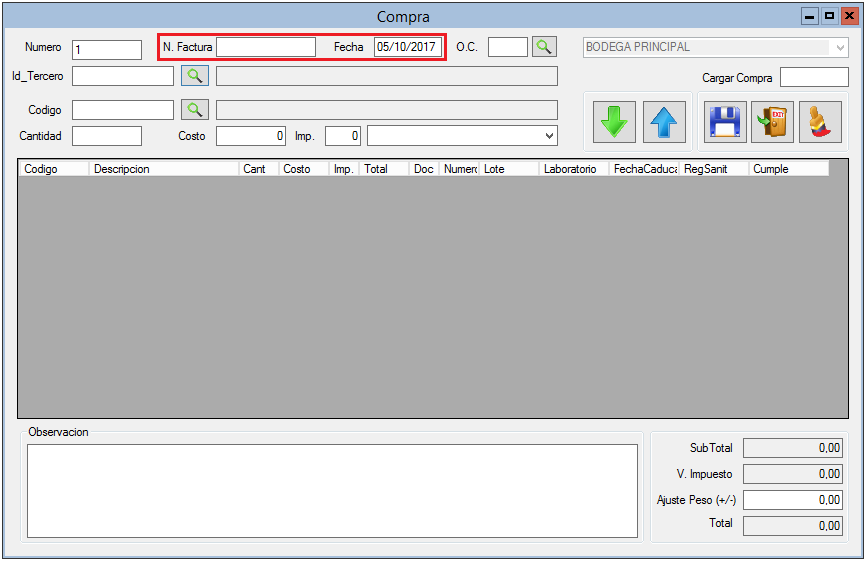The height and width of the screenshot is (561, 866).
Task: Click the blue up arrow icon
Action: click(663, 121)
